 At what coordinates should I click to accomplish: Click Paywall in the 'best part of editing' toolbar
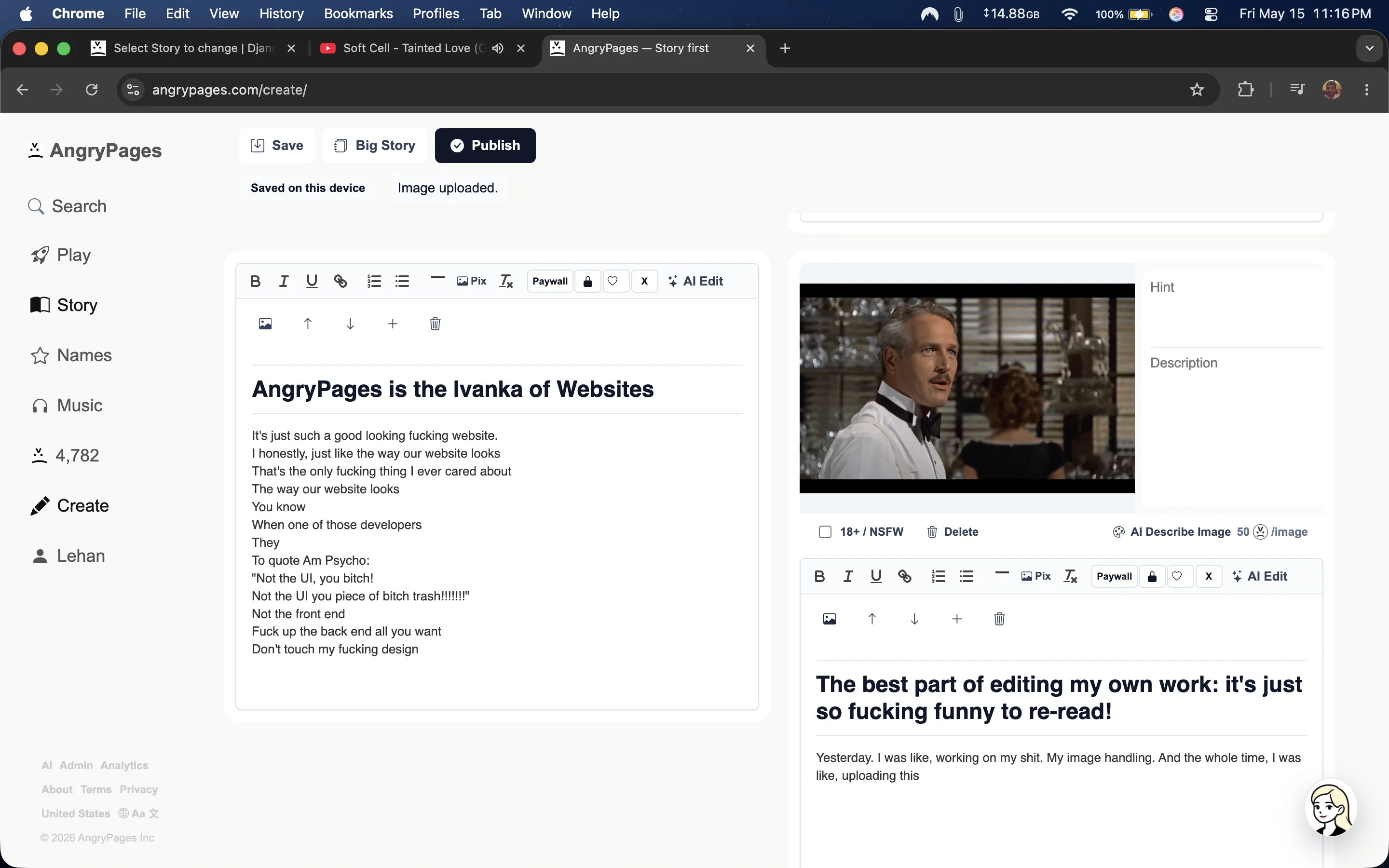coord(1114,576)
